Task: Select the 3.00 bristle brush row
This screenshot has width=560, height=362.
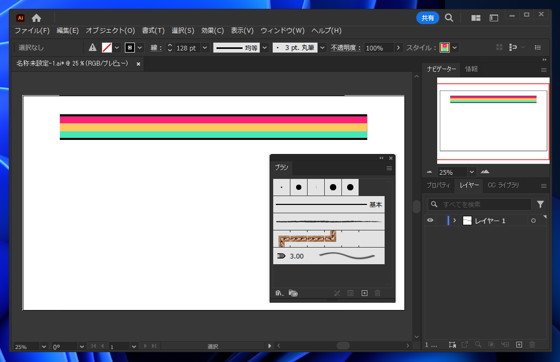Action: (329, 256)
